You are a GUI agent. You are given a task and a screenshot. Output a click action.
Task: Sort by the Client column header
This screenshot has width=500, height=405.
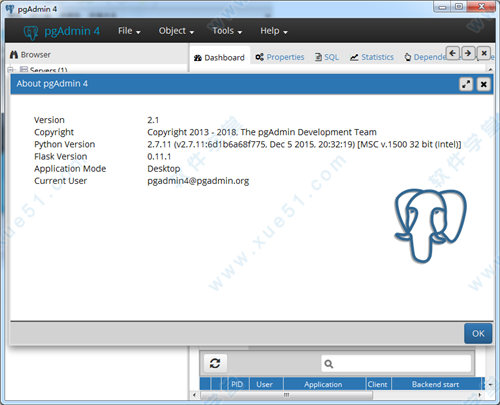click(378, 384)
